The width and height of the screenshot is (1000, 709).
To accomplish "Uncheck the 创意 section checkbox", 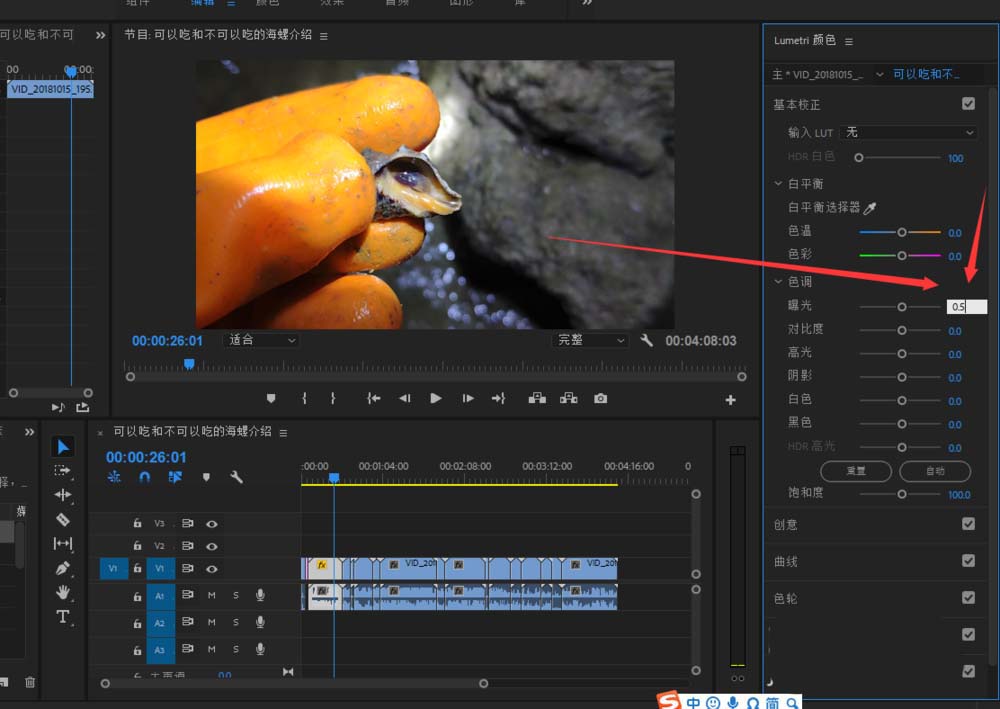I will (969, 523).
